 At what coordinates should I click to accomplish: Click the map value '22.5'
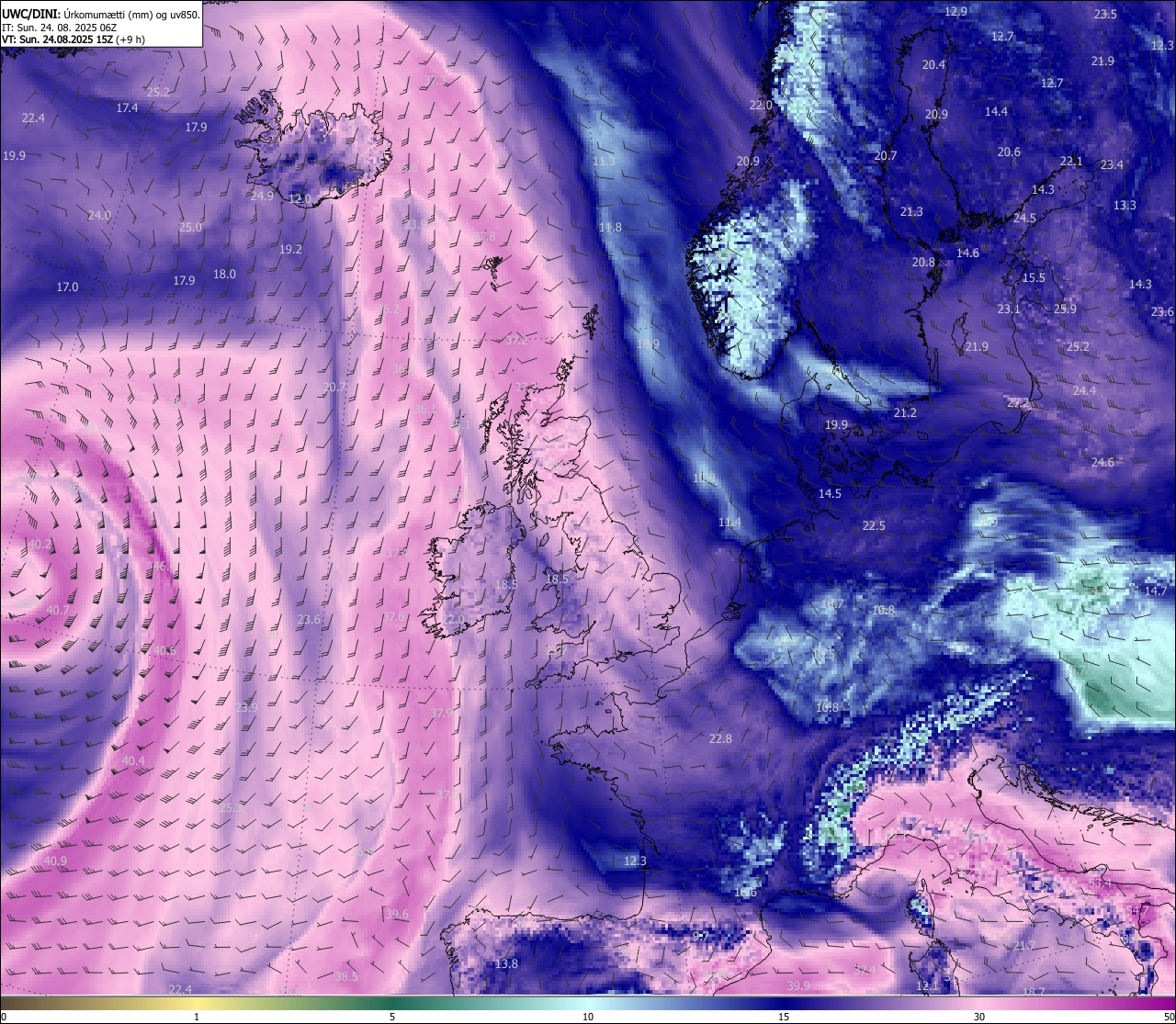pyautogui.click(x=874, y=525)
